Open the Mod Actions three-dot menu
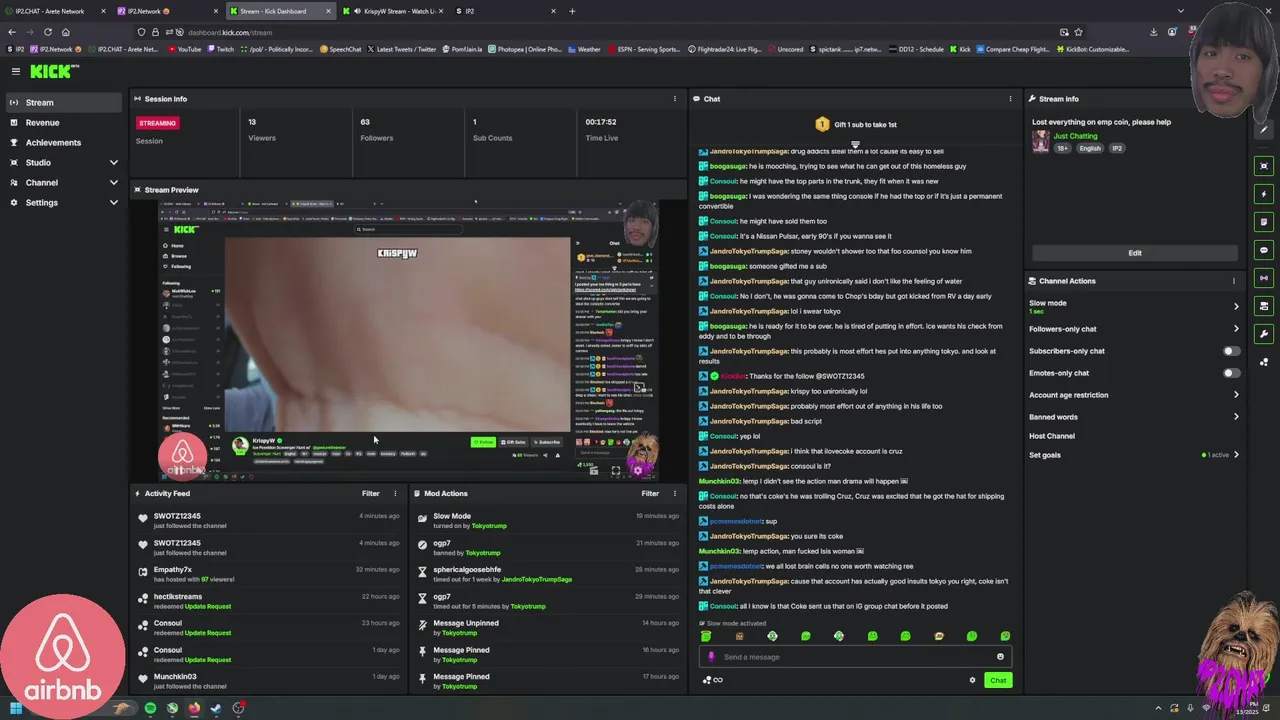This screenshot has height=720, width=1280. (x=675, y=493)
